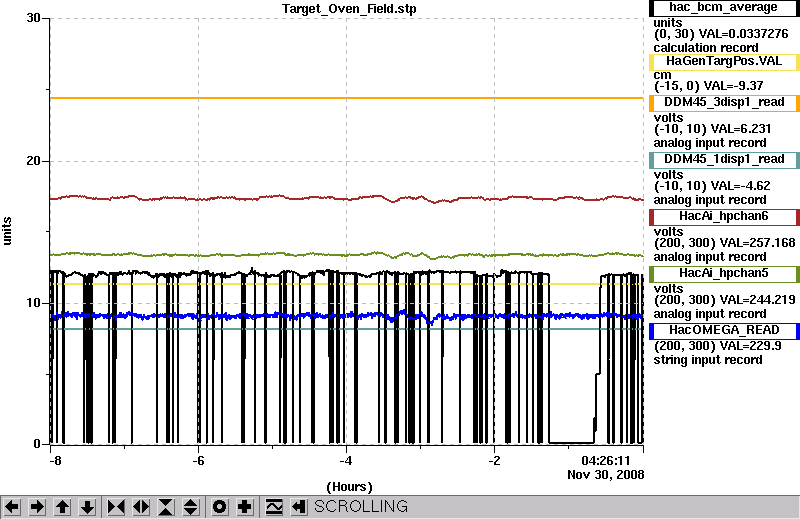
Task: Click the left arrow pan button
Action: [12, 507]
